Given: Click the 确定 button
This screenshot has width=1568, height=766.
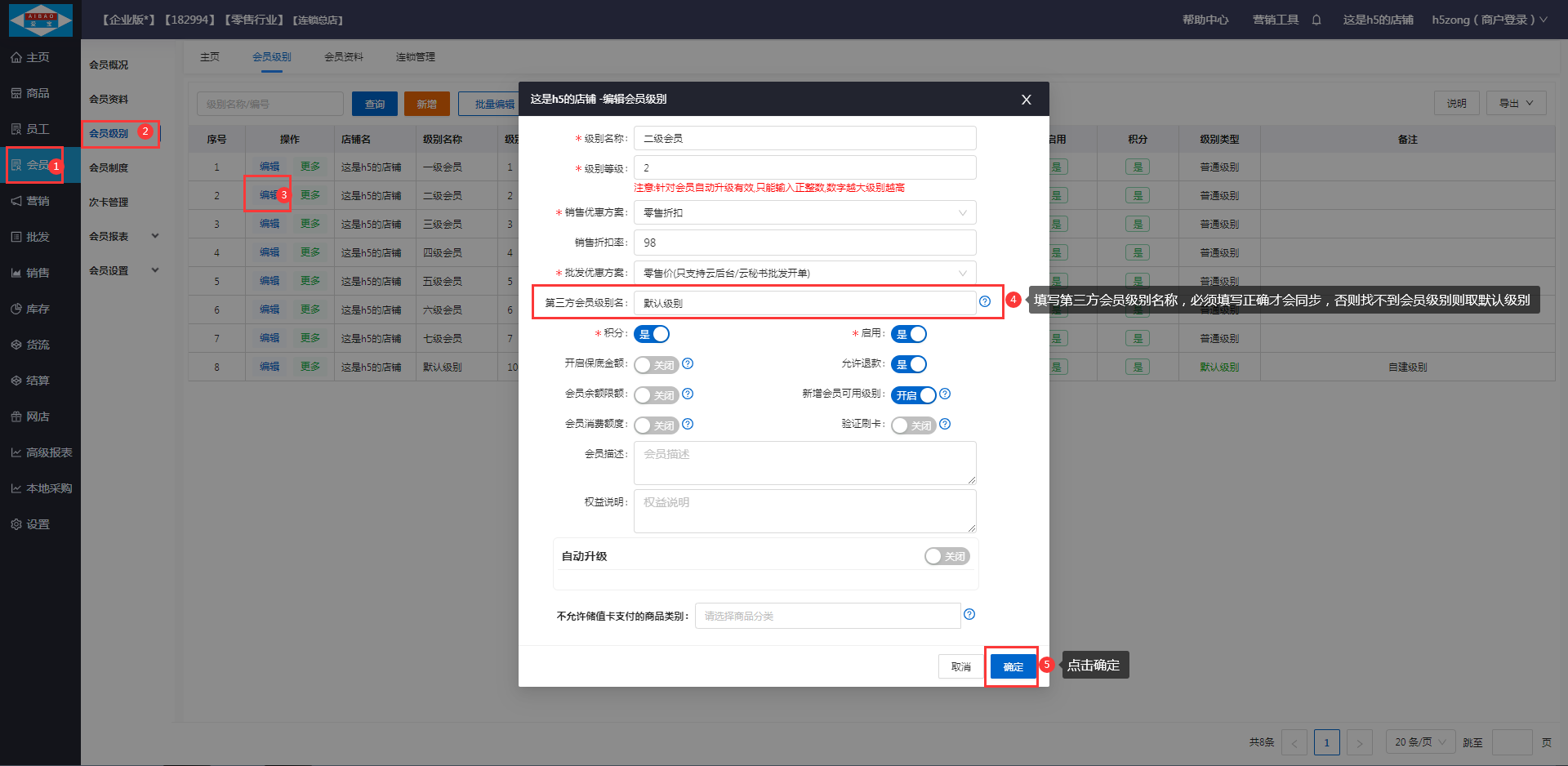Looking at the screenshot, I should 1013,666.
